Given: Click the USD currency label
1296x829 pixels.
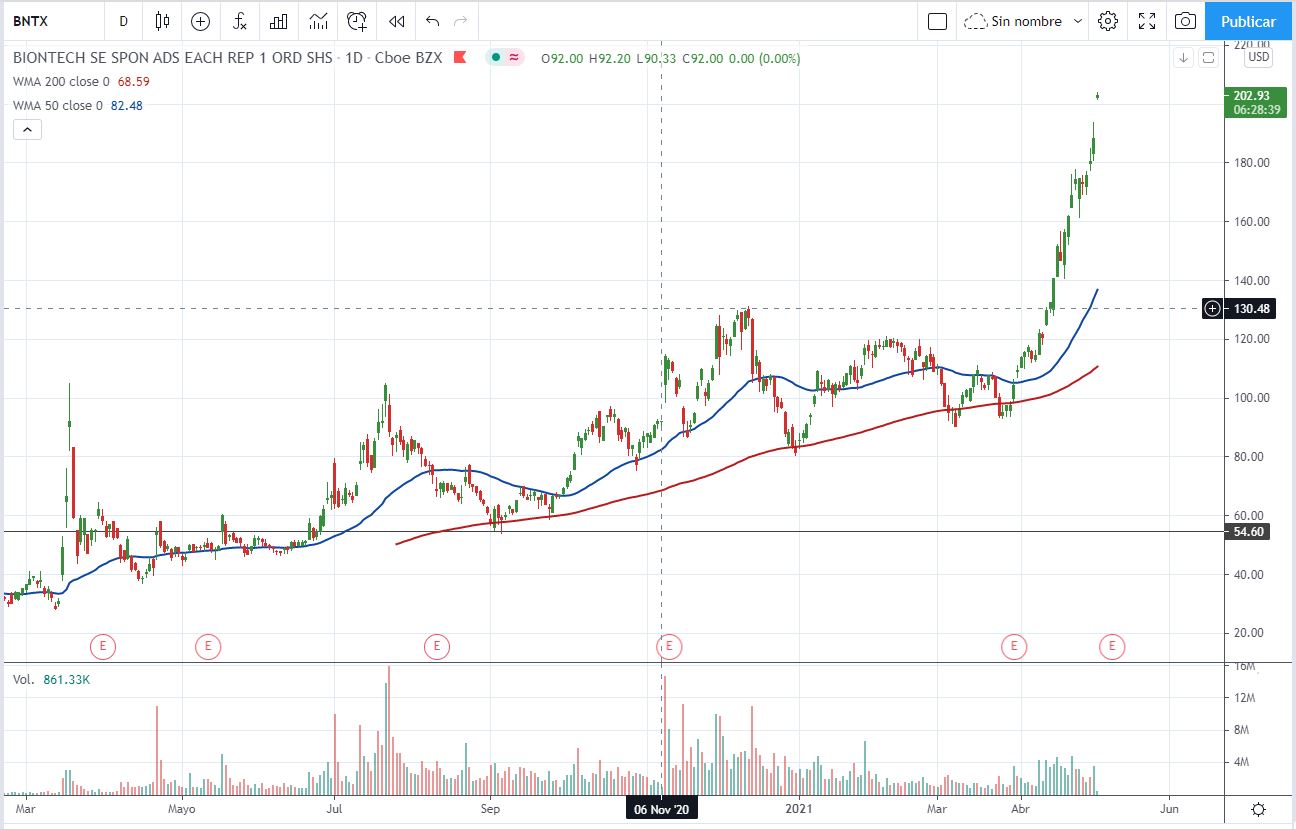Looking at the screenshot, I should [1258, 58].
